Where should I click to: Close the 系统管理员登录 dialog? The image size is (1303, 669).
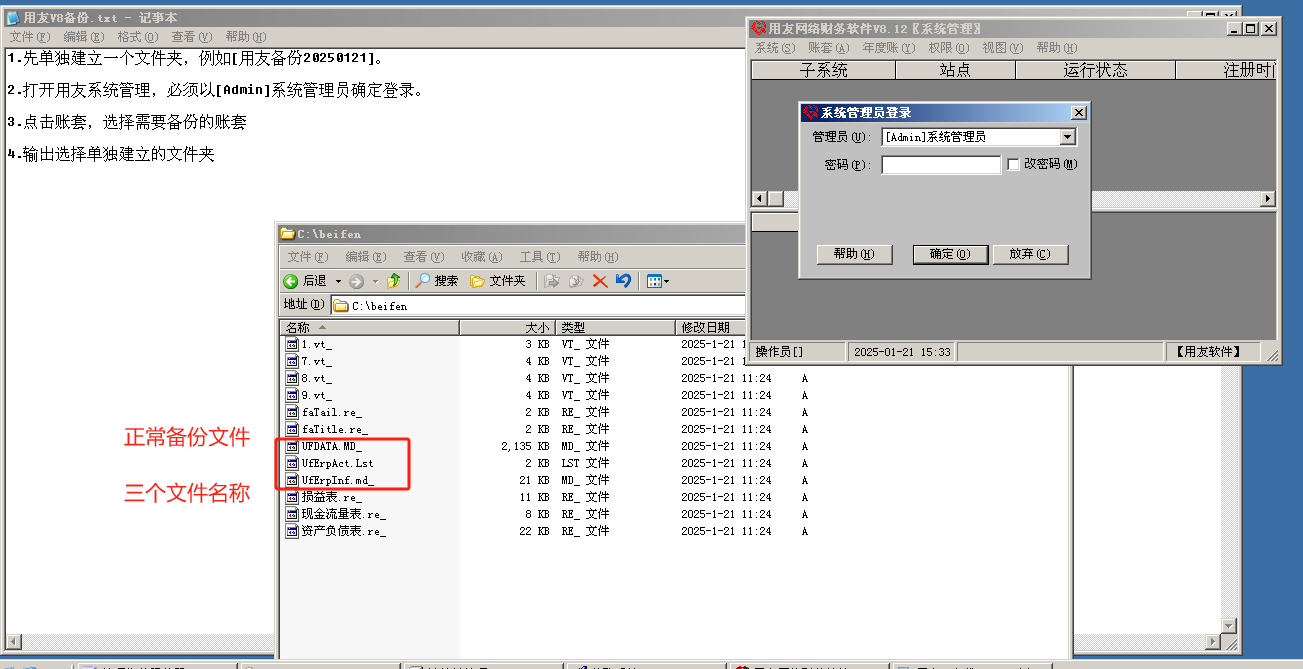[x=1078, y=113]
